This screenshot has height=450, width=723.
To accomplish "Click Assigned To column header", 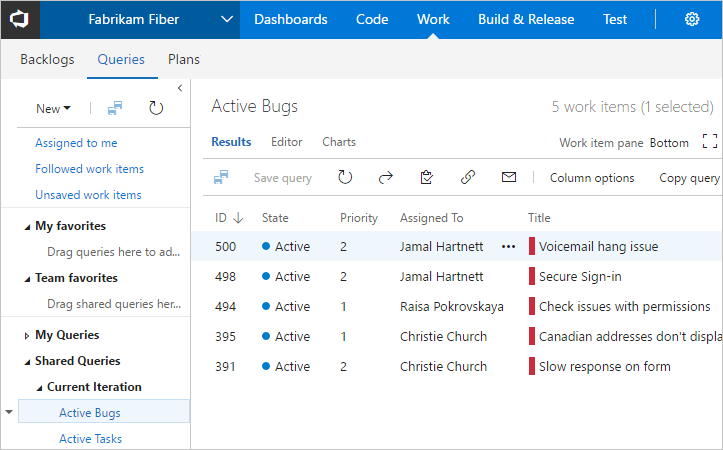I will pos(432,218).
